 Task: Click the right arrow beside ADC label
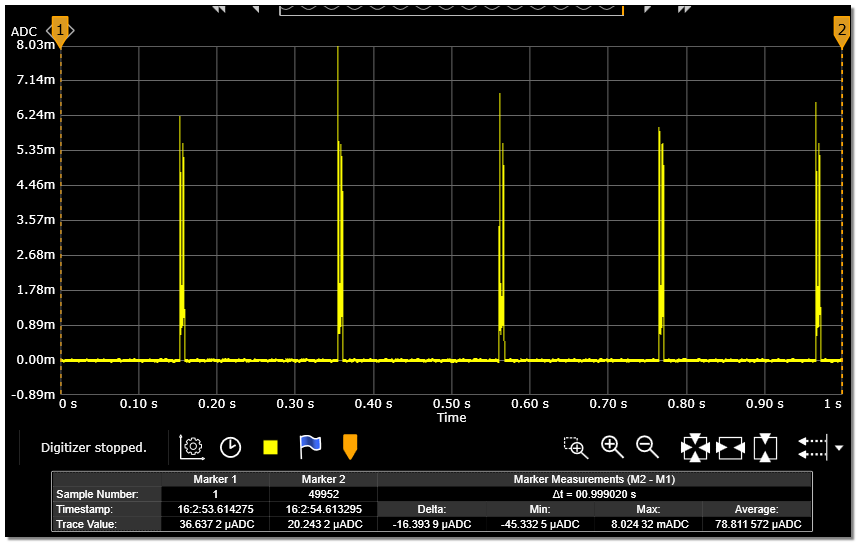pos(71,32)
